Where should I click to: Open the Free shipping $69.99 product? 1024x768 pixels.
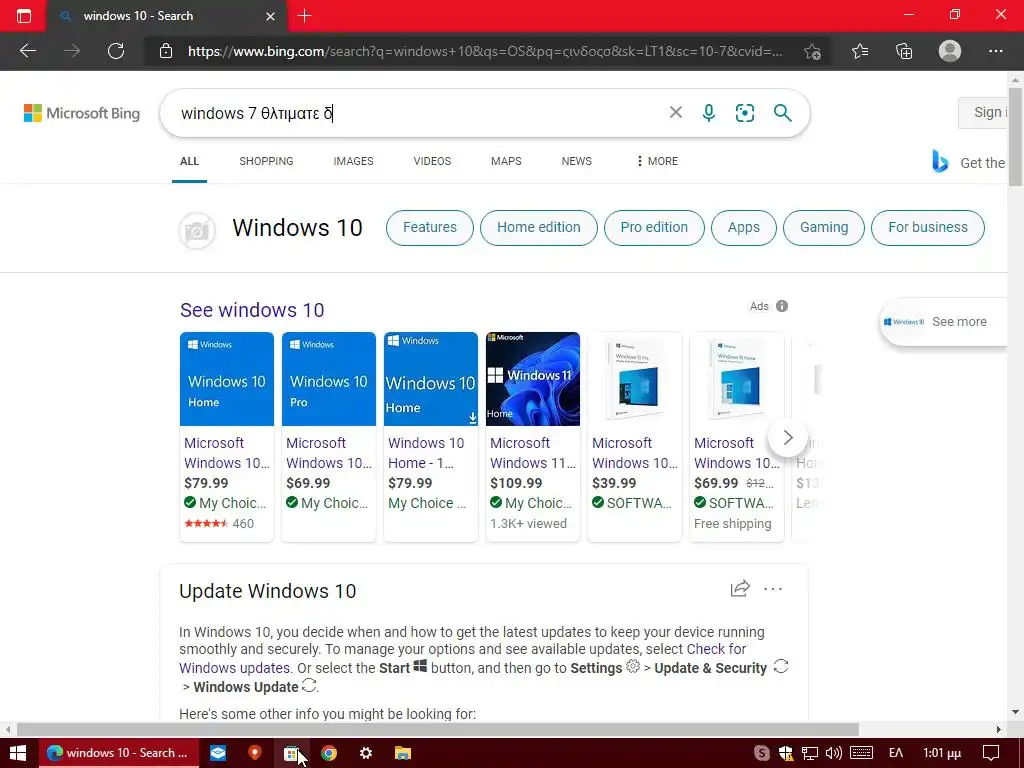tap(737, 436)
